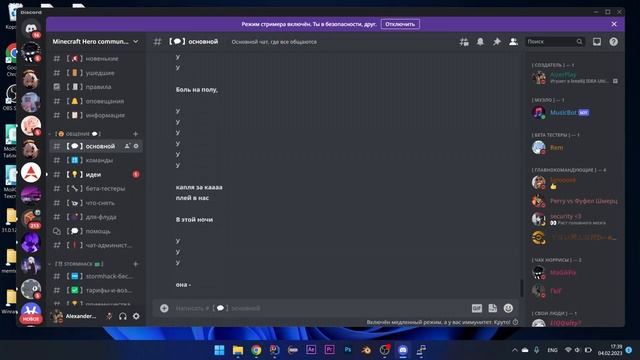Viewport: 640px width, 360px height.
Task: Open security <3 member profile
Action: (x=575, y=219)
